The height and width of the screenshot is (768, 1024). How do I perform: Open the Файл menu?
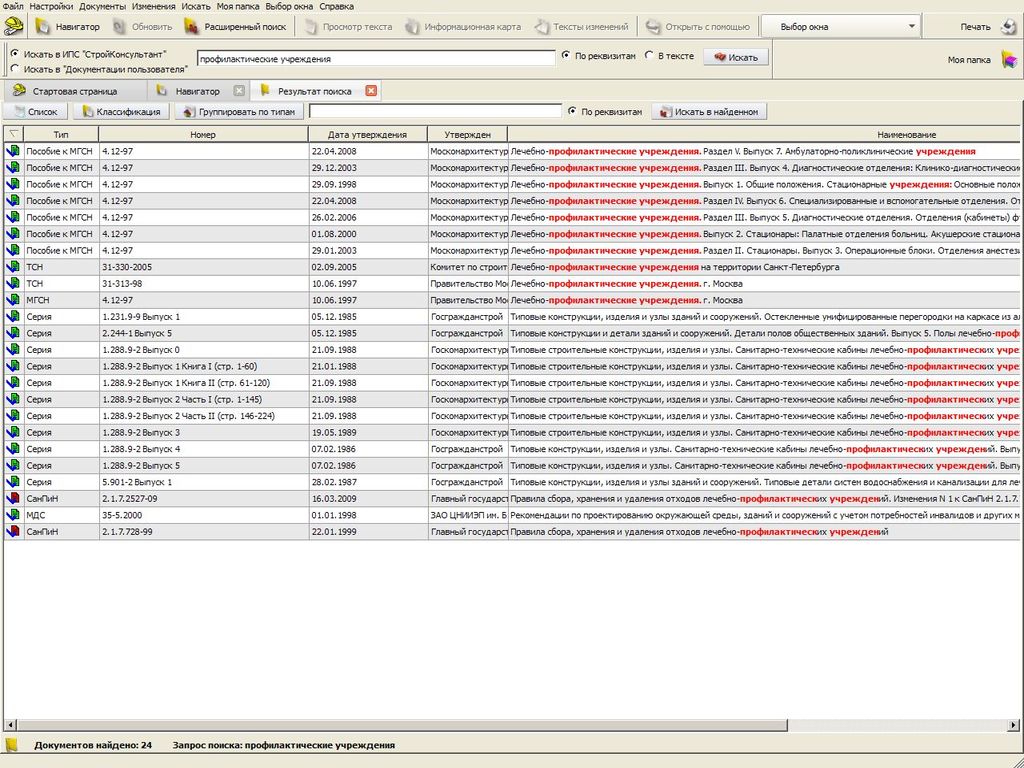coord(13,7)
